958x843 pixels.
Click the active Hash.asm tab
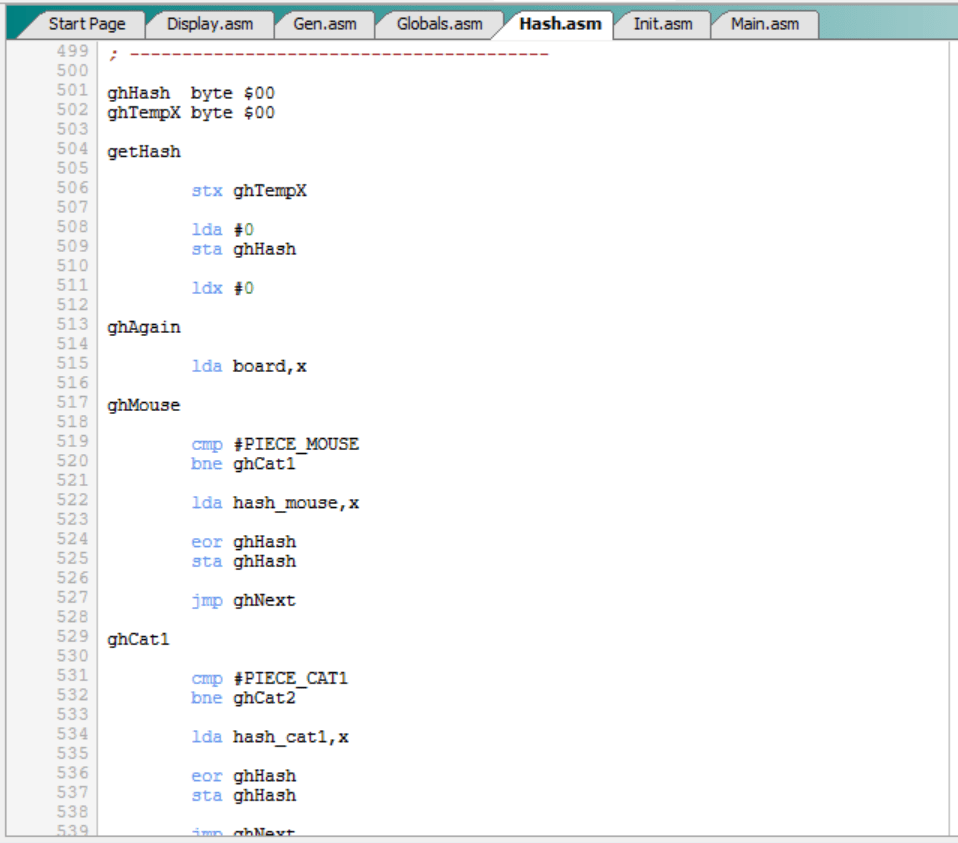pyautogui.click(x=560, y=24)
